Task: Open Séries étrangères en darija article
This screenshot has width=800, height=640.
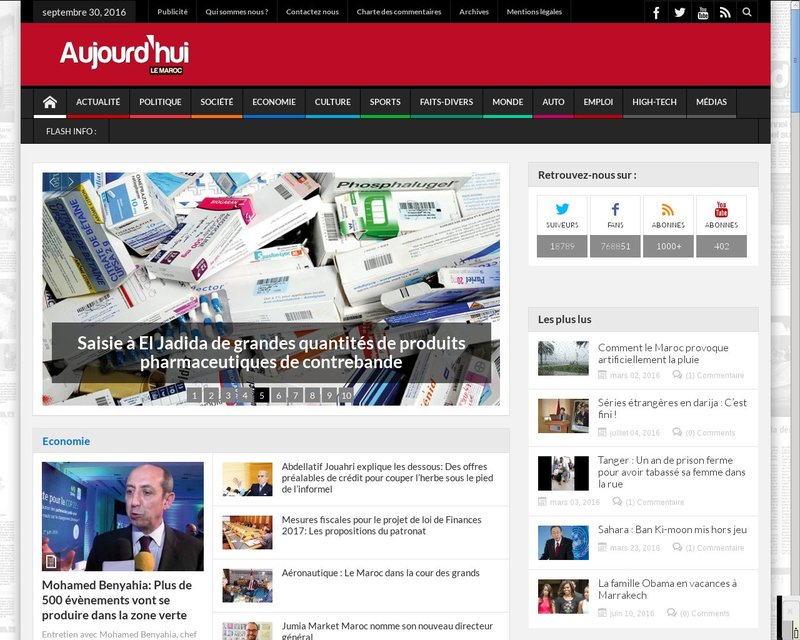Action: click(x=672, y=408)
